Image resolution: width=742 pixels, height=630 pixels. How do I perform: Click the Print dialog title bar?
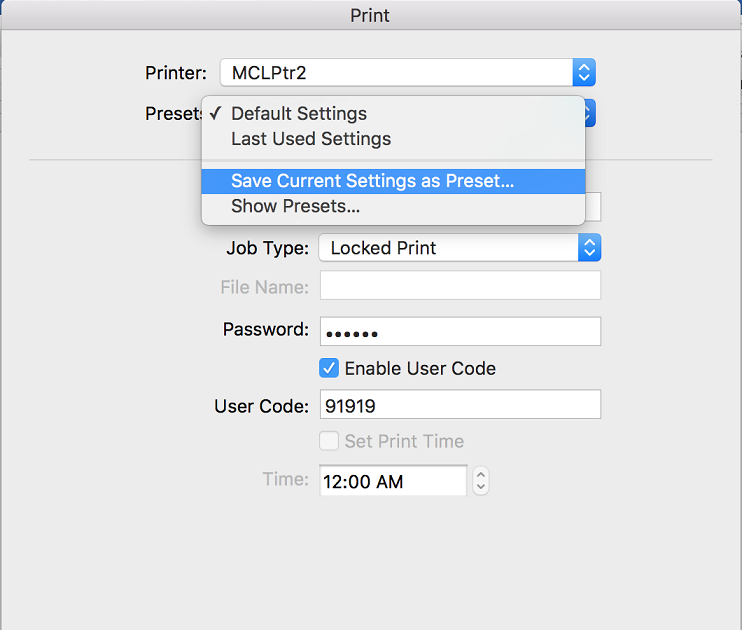tap(370, 15)
